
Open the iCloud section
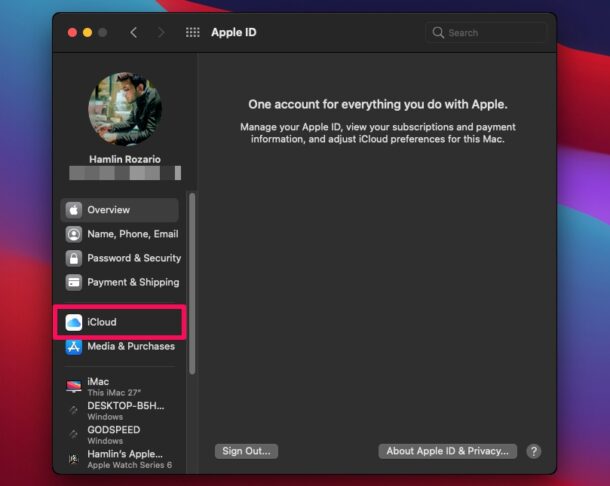tap(120, 322)
